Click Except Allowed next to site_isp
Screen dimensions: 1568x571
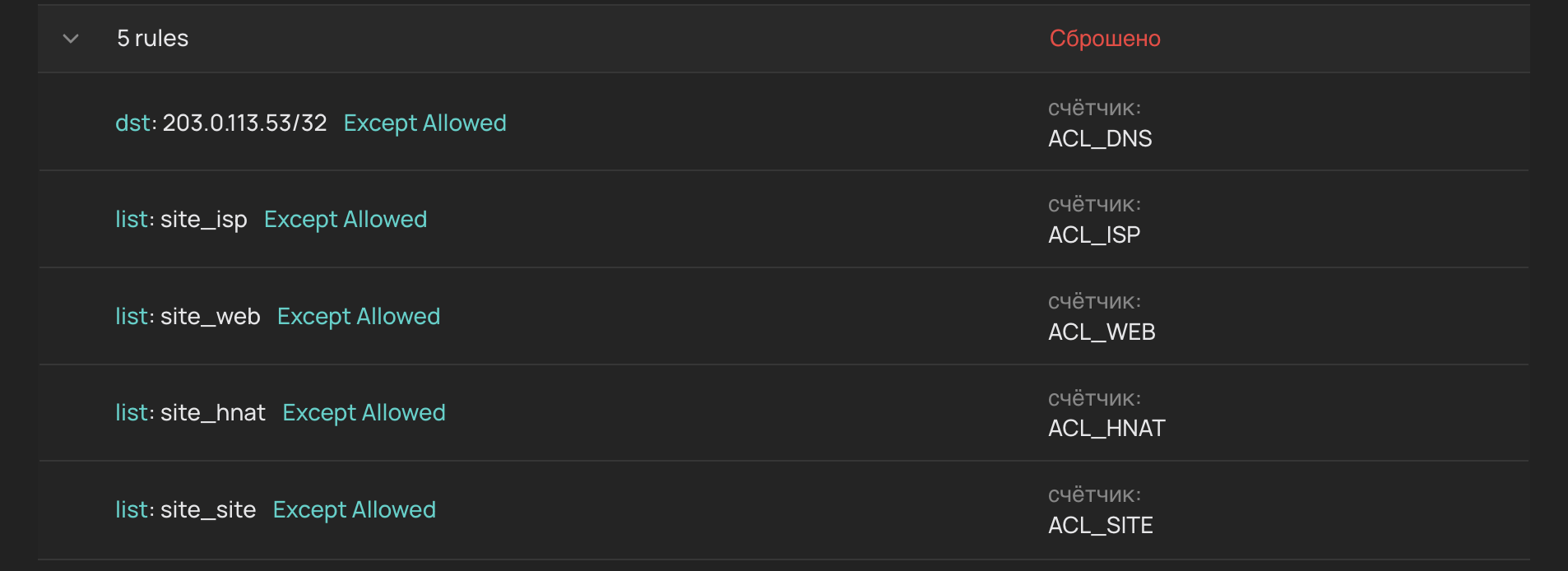click(346, 220)
